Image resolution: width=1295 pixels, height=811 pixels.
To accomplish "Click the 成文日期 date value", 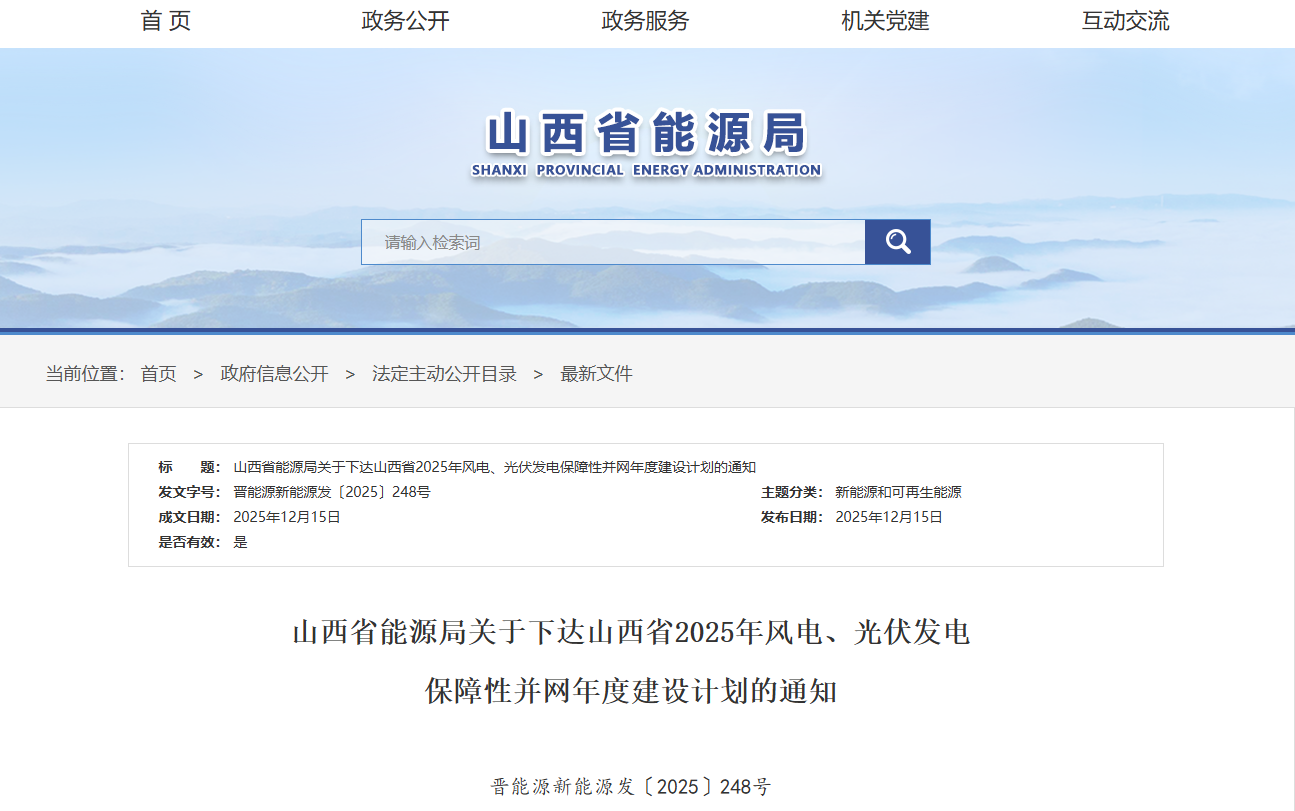I will tap(287, 517).
